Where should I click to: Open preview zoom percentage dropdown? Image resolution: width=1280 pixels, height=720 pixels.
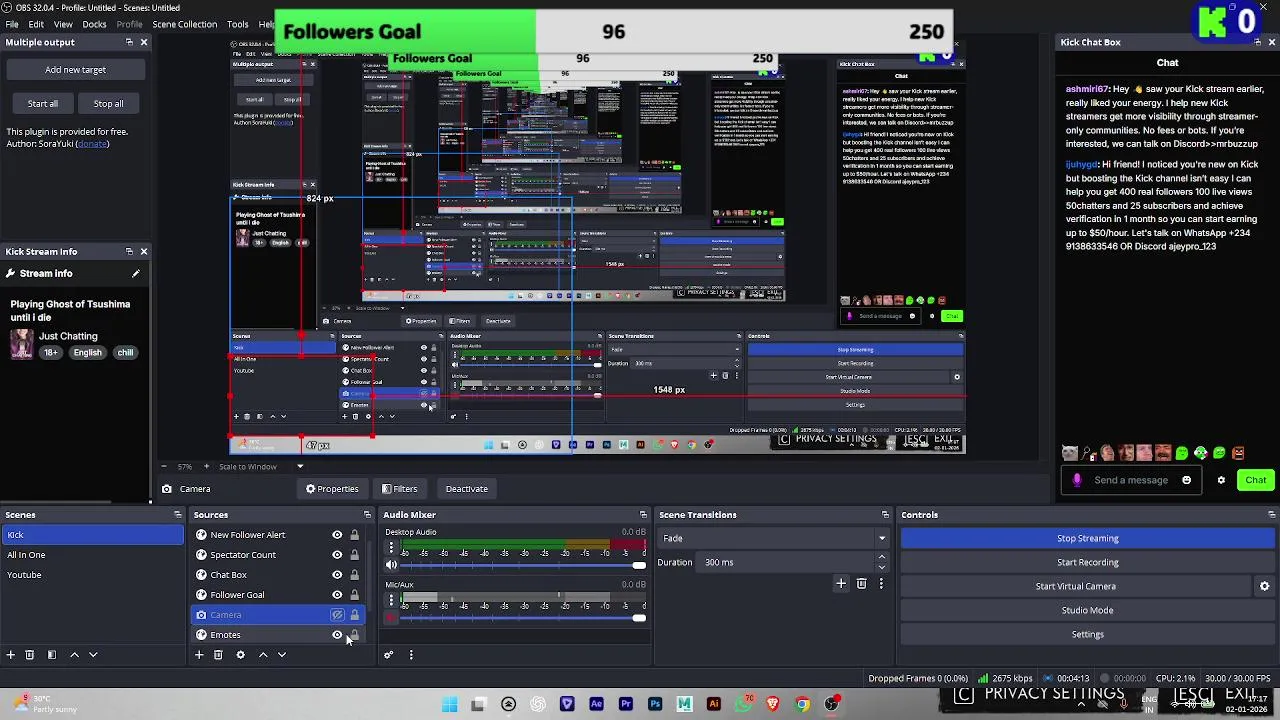(183, 467)
